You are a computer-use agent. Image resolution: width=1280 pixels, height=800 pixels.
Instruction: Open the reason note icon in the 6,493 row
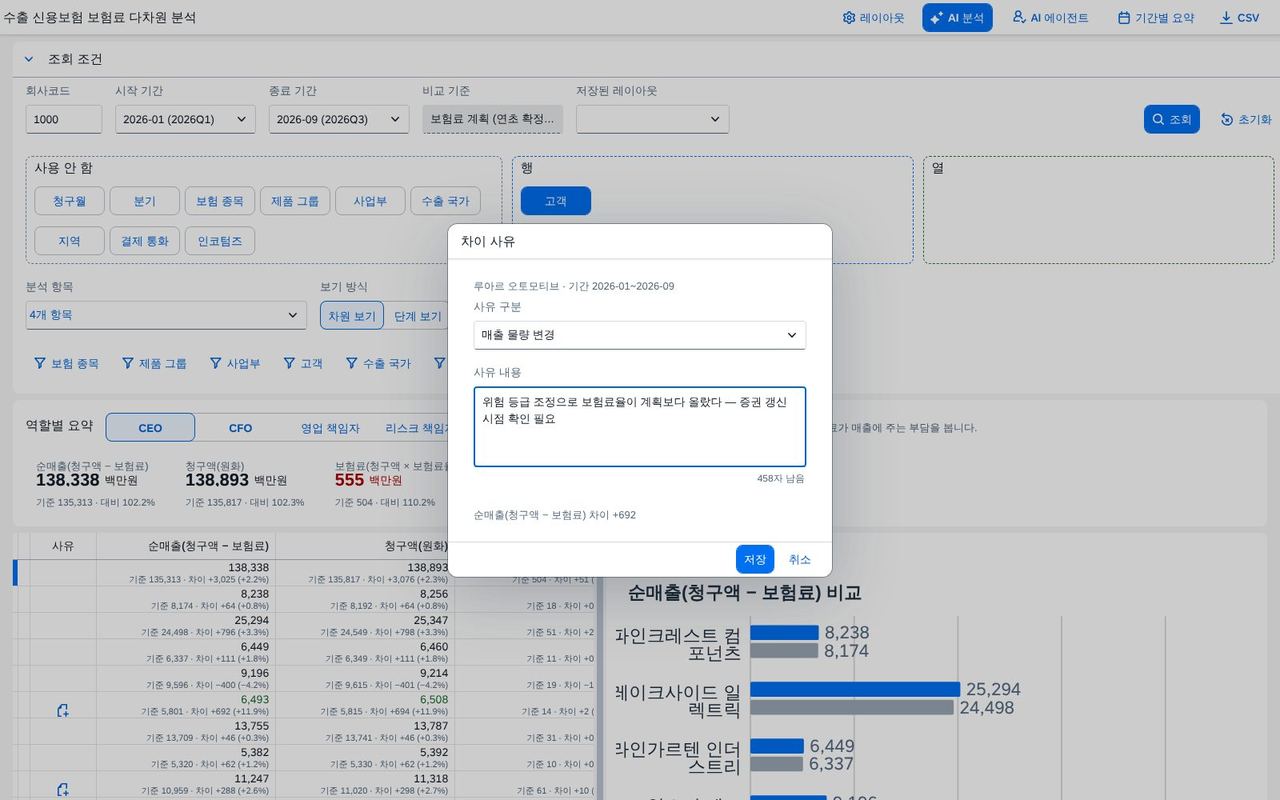coord(62,711)
